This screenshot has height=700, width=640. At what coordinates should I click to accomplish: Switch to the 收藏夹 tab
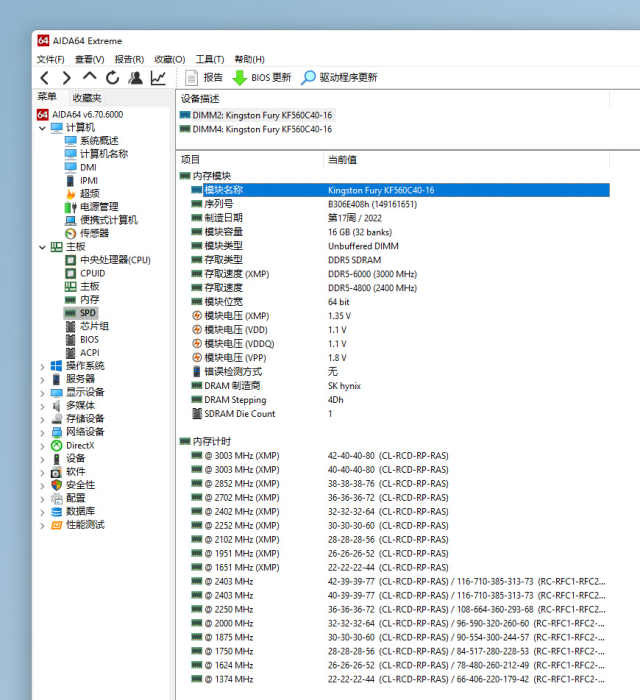click(x=87, y=97)
